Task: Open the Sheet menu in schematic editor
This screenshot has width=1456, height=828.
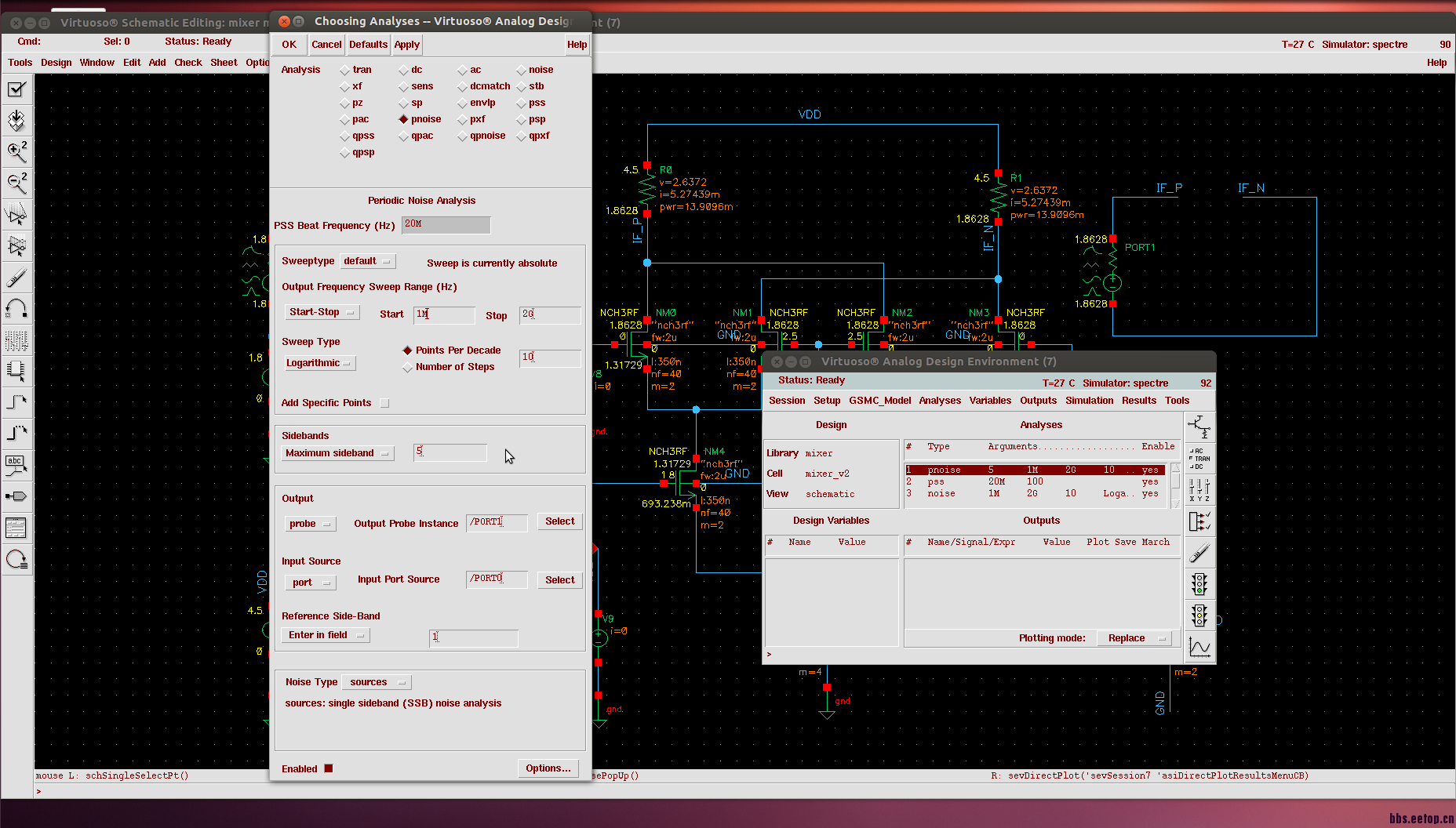Action: (x=224, y=63)
